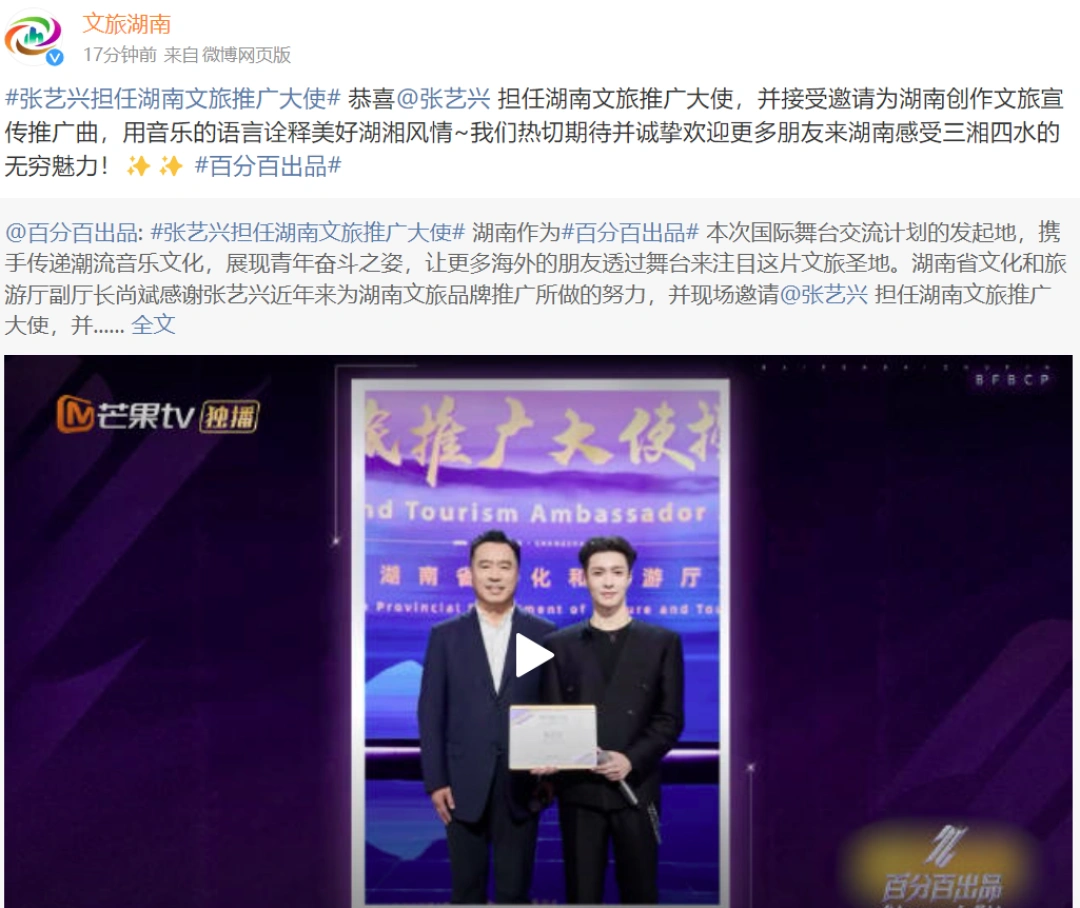Click the 独播 badge in video
This screenshot has width=1080, height=908.
point(229,417)
